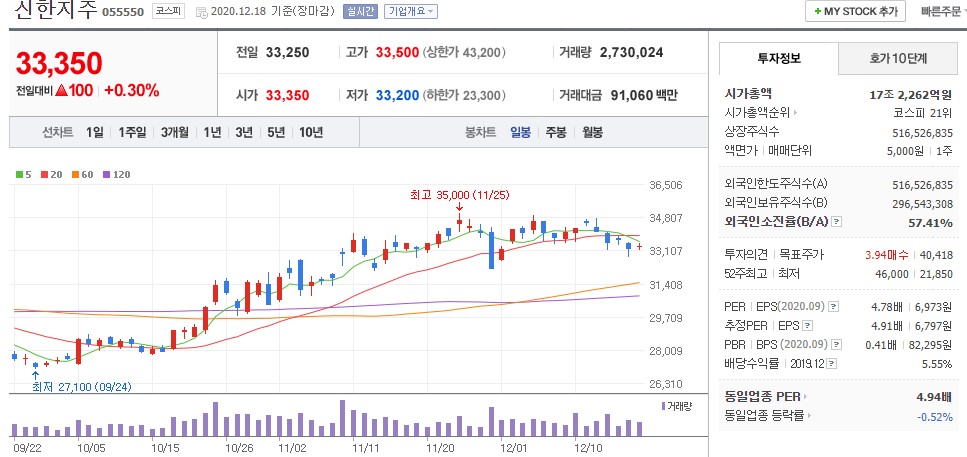
Task: Click 배당수익률 value 5.55%
Action: tap(937, 364)
